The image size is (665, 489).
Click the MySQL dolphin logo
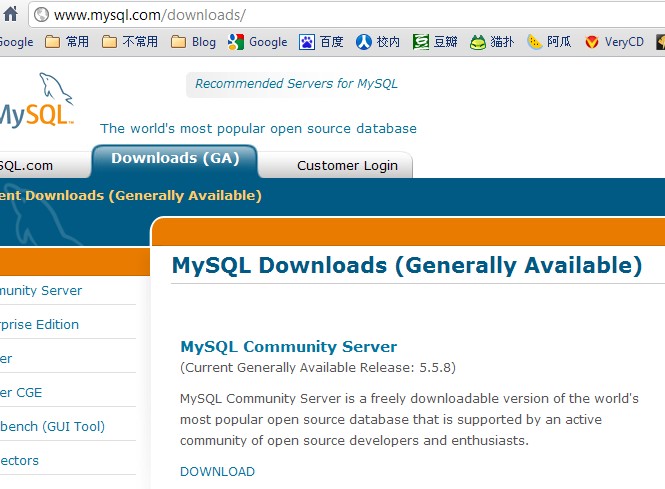click(36, 100)
